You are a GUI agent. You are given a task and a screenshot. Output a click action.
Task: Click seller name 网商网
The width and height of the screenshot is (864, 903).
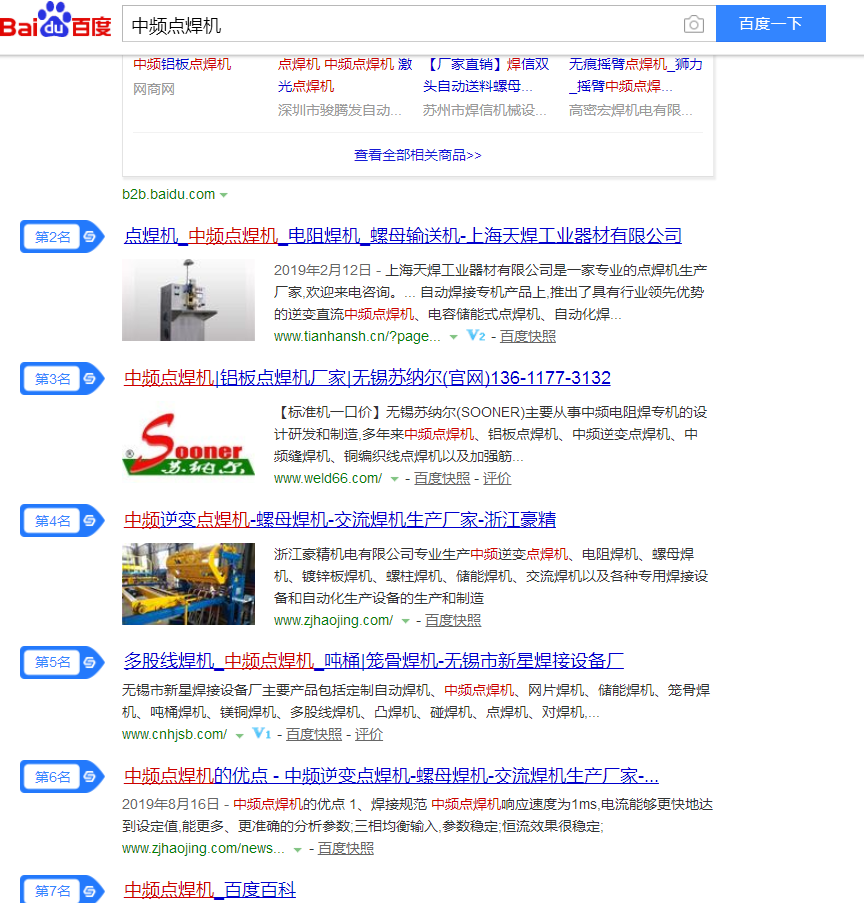[x=154, y=89]
